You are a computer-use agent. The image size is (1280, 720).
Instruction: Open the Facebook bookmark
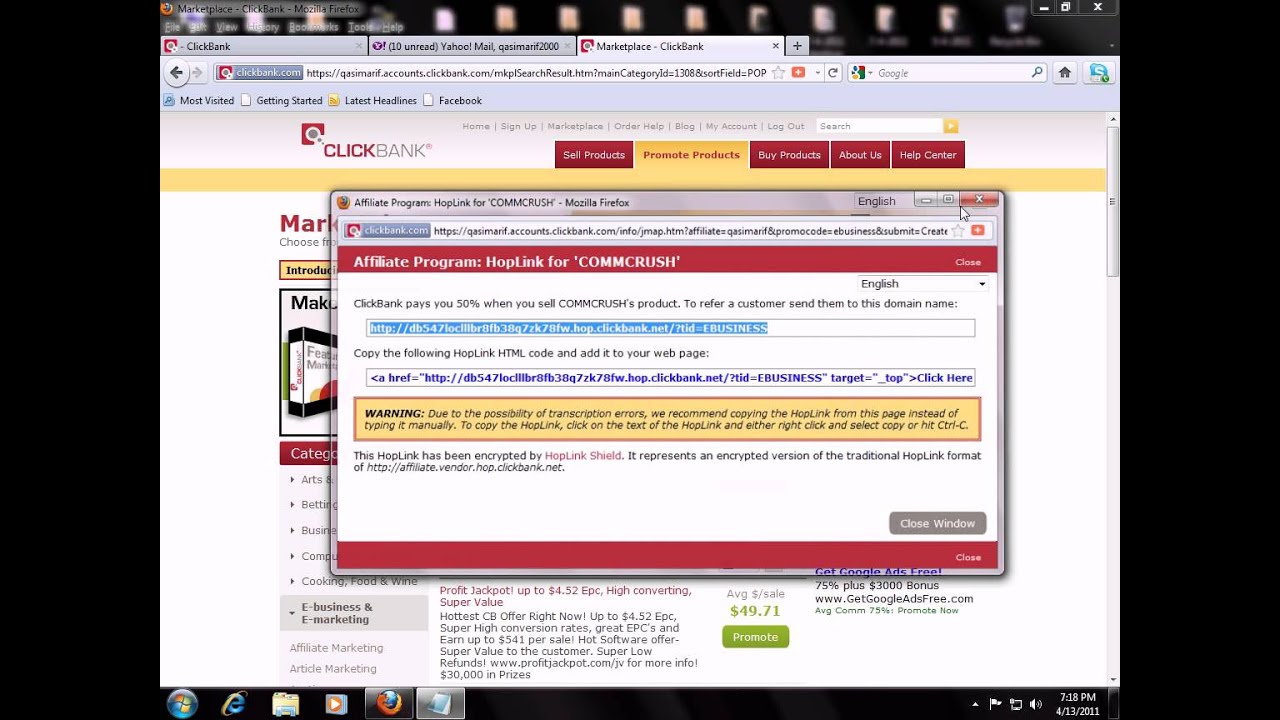tap(452, 100)
